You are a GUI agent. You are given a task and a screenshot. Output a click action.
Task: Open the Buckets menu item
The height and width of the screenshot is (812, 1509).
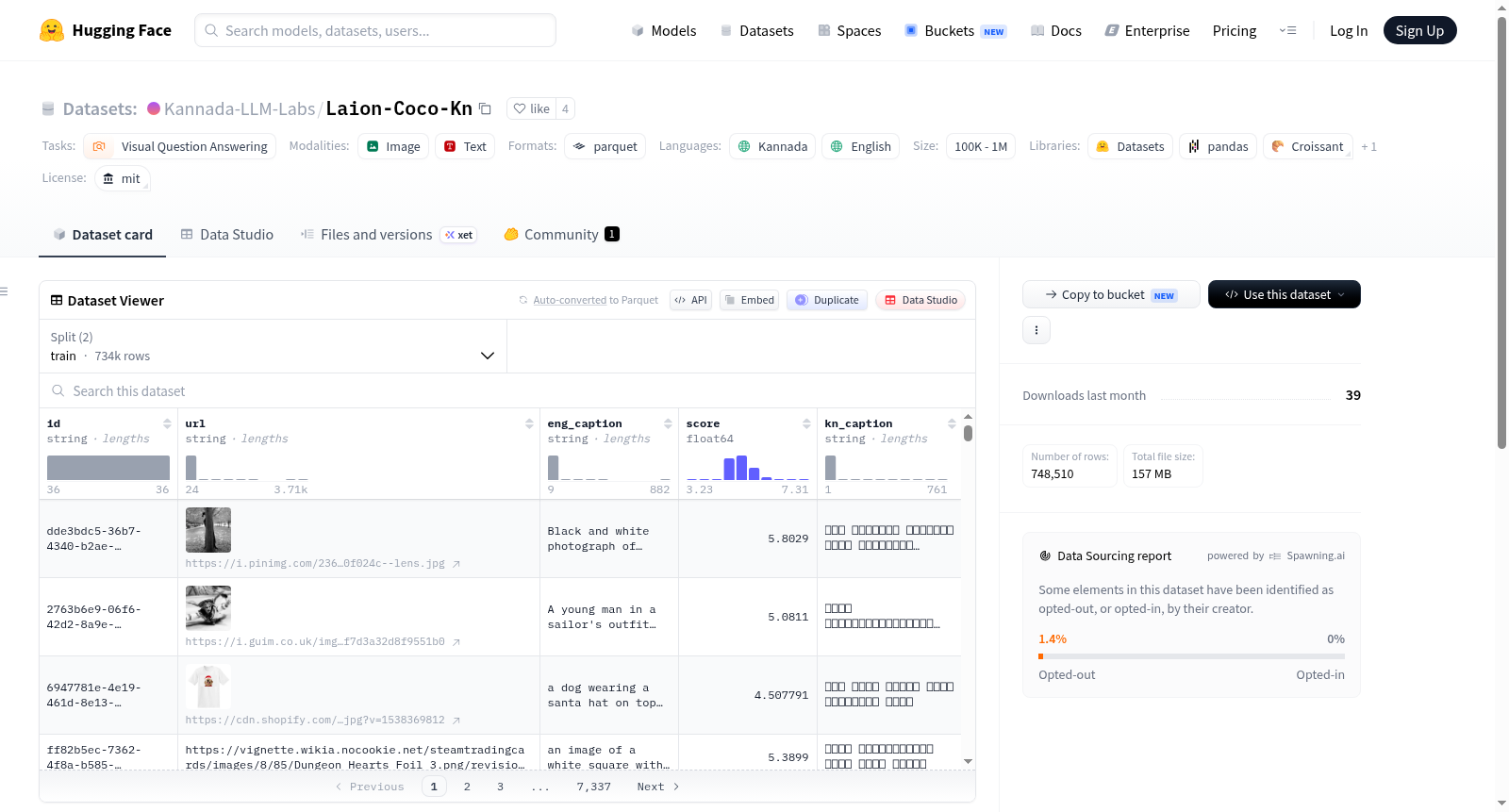954,30
